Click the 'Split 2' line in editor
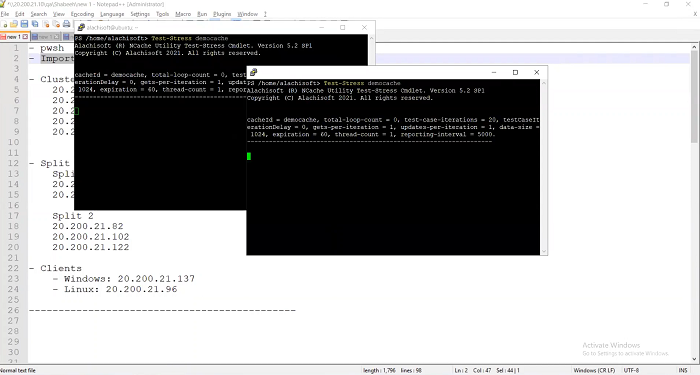This screenshot has width=700, height=375. [x=73, y=216]
